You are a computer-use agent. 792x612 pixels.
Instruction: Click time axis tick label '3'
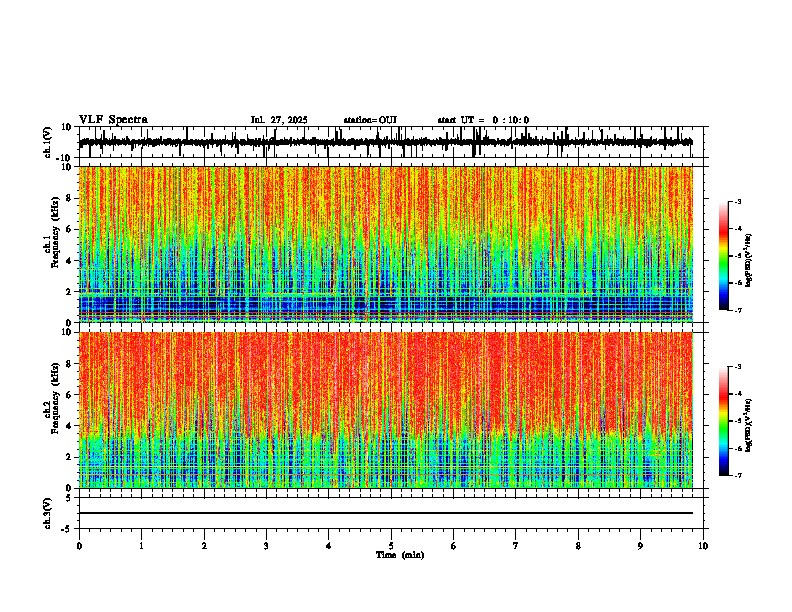(266, 546)
